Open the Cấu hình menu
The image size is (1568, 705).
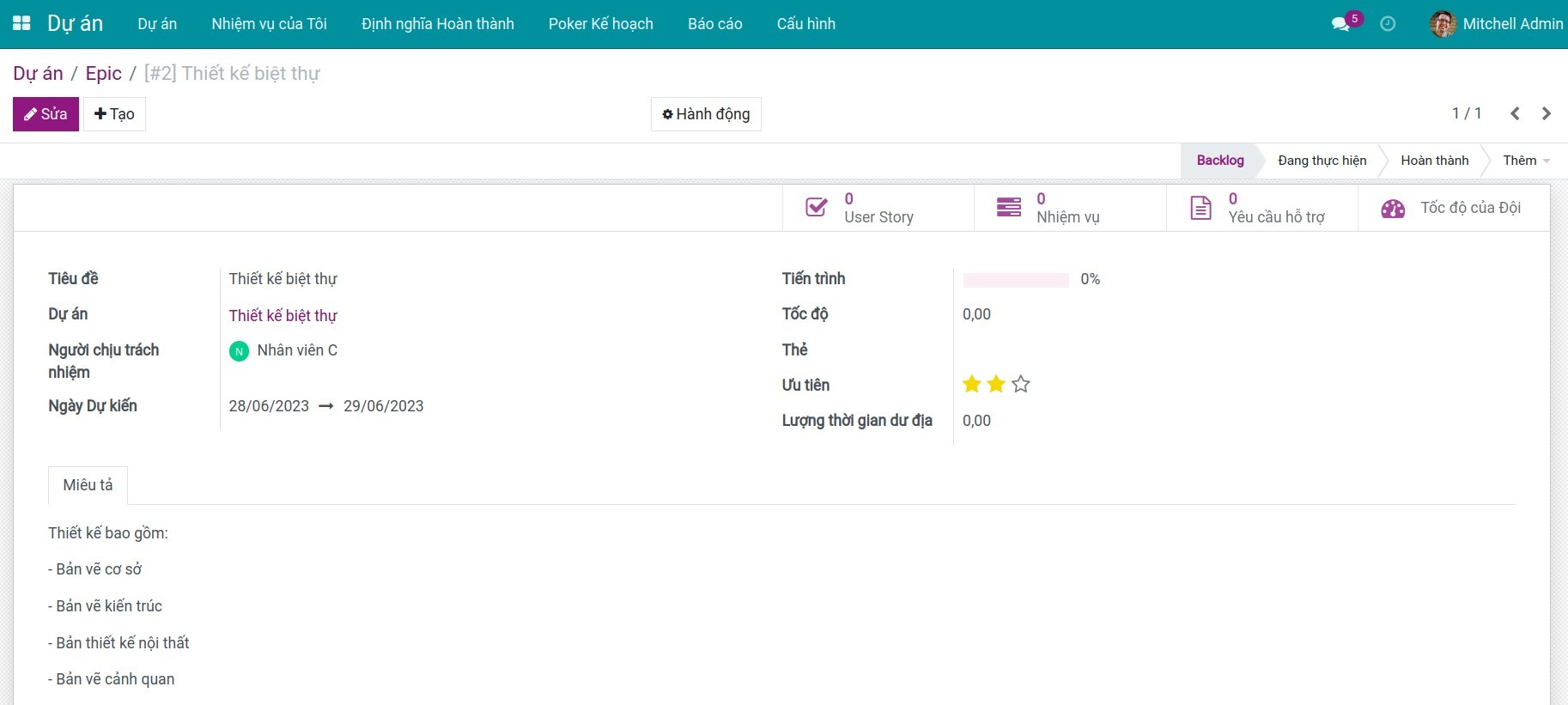806,24
